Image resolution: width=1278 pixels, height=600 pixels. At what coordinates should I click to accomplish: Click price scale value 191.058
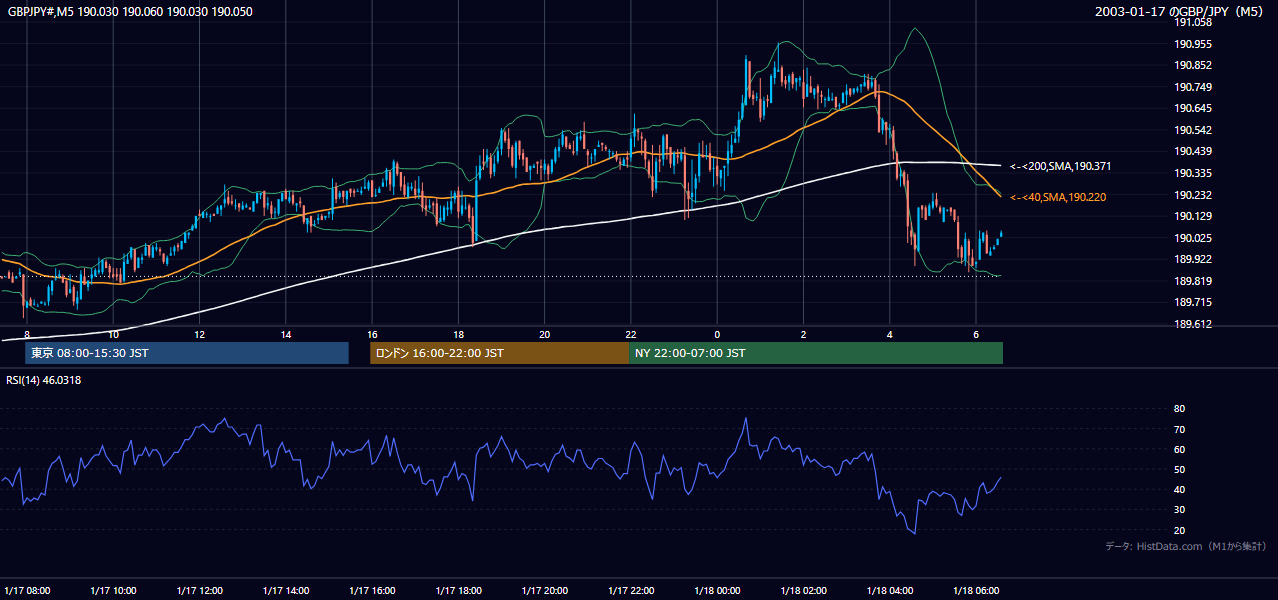point(1192,22)
